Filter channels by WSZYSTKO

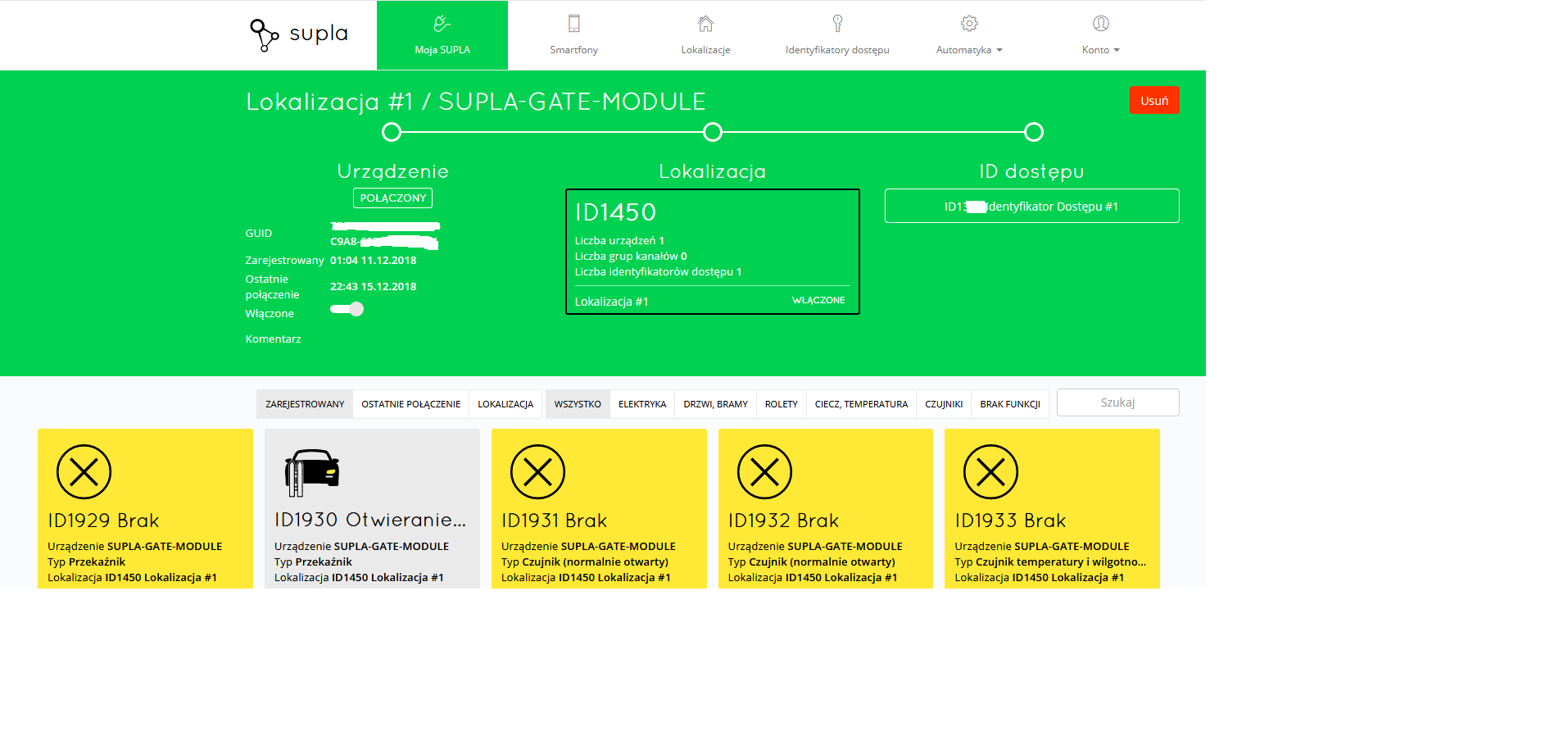click(578, 404)
